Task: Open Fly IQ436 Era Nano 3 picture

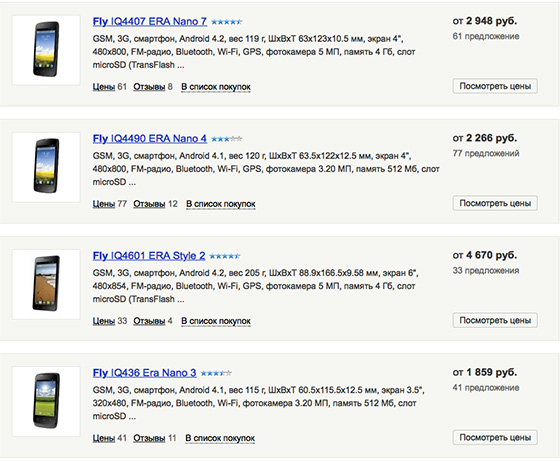Action: pos(46,401)
